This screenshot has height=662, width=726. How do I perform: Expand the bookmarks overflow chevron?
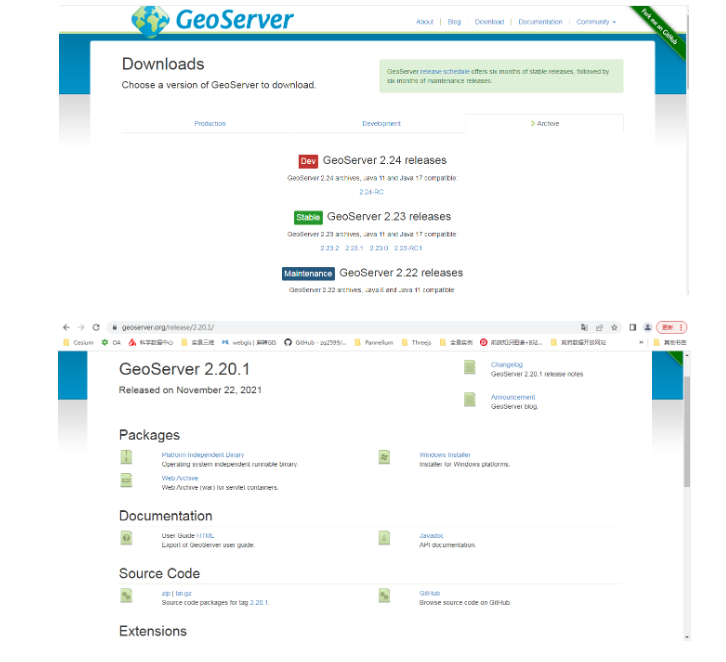point(641,343)
